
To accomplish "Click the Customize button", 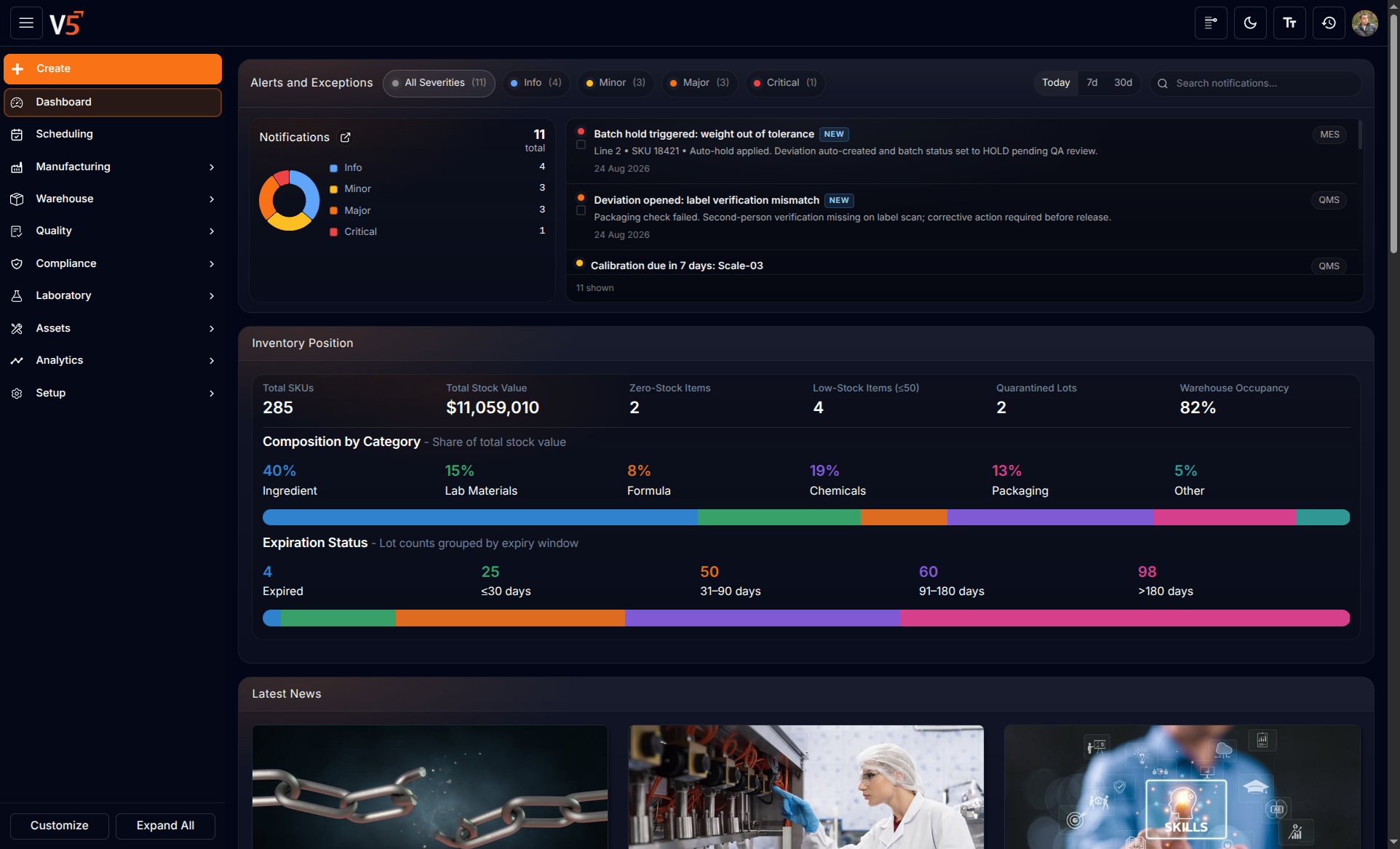I will [60, 826].
